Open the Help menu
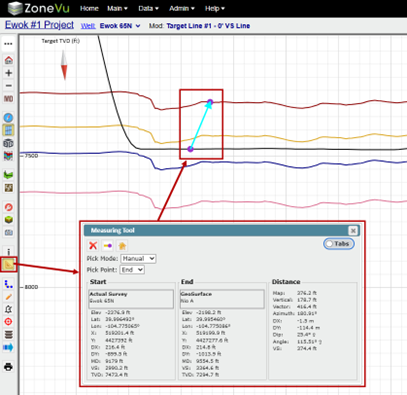Image resolution: width=407 pixels, height=395 pixels. (x=215, y=8)
